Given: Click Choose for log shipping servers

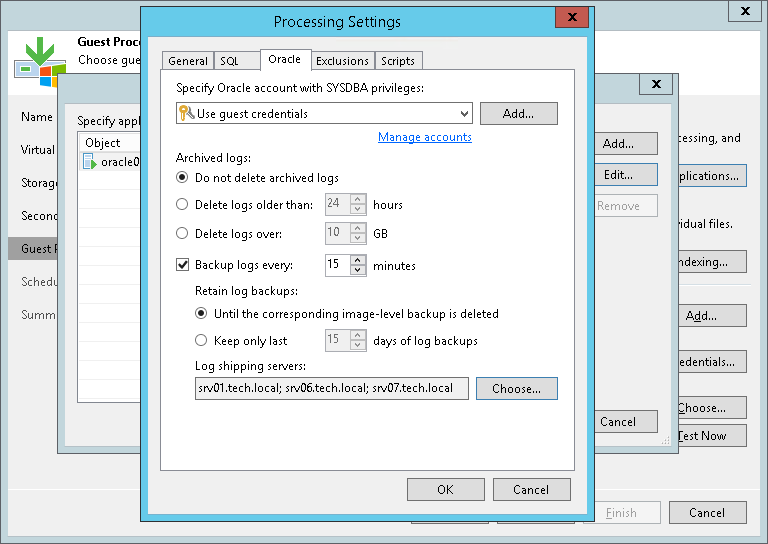Looking at the screenshot, I should [516, 388].
